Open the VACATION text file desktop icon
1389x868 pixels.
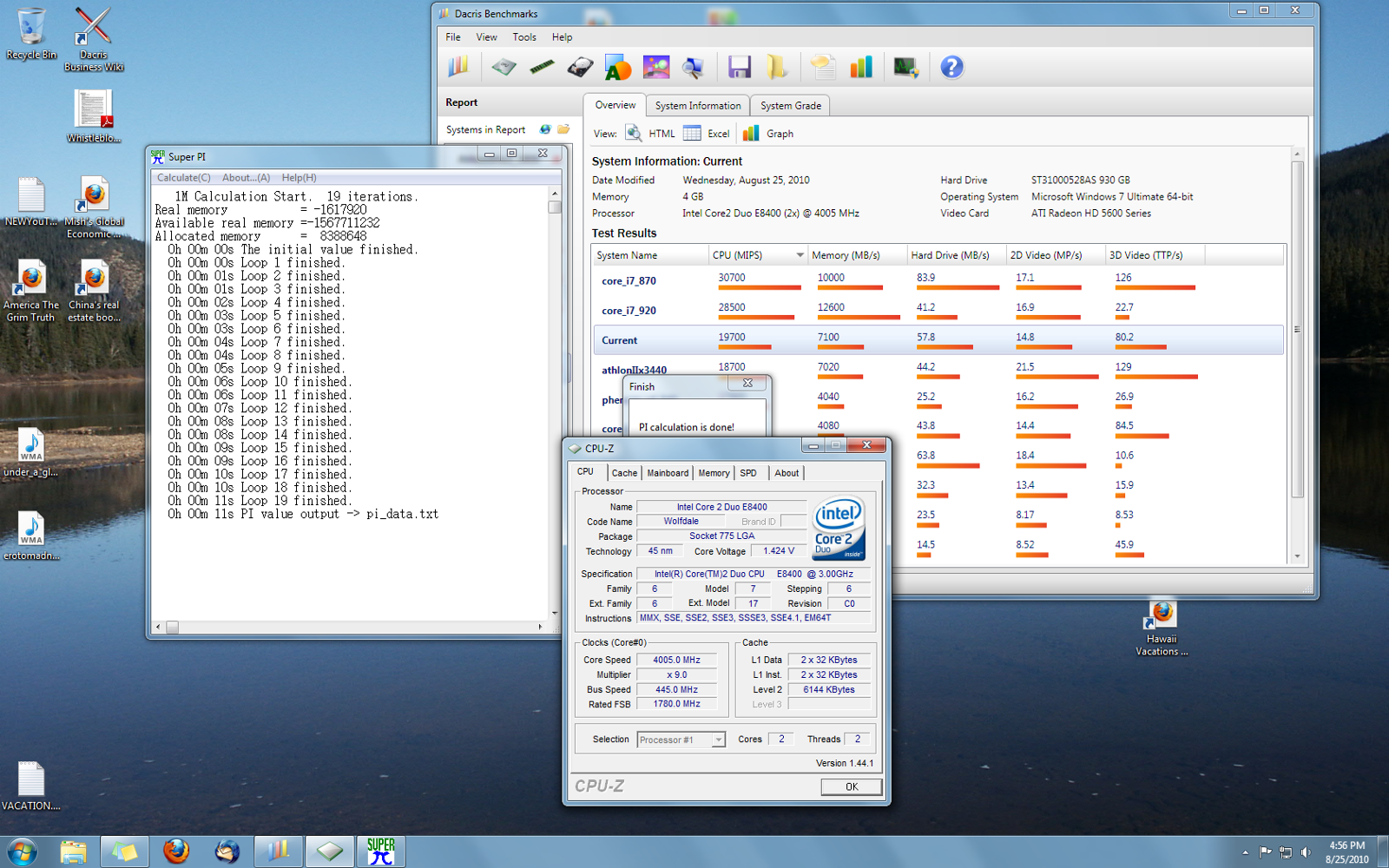click(31, 786)
